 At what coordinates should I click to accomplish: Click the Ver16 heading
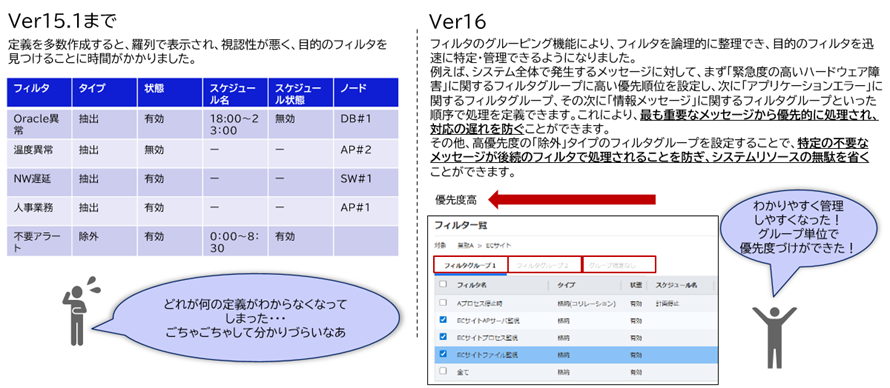click(457, 21)
